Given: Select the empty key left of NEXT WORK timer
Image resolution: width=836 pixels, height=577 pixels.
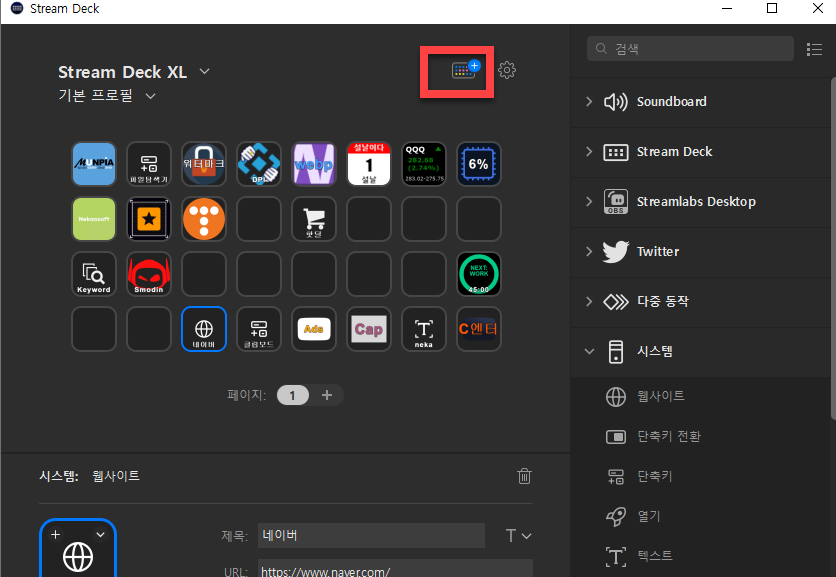Looking at the screenshot, I should (x=424, y=274).
